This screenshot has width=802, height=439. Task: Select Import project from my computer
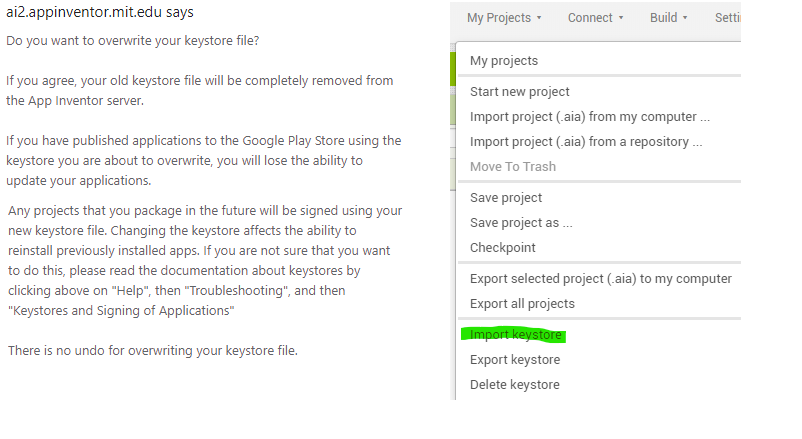(590, 117)
